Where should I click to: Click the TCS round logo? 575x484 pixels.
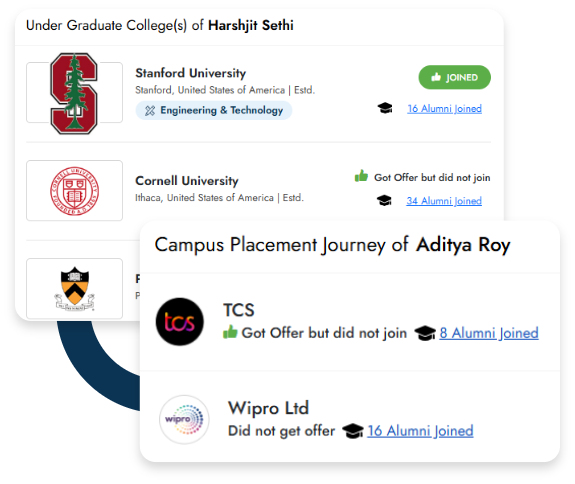(x=180, y=322)
